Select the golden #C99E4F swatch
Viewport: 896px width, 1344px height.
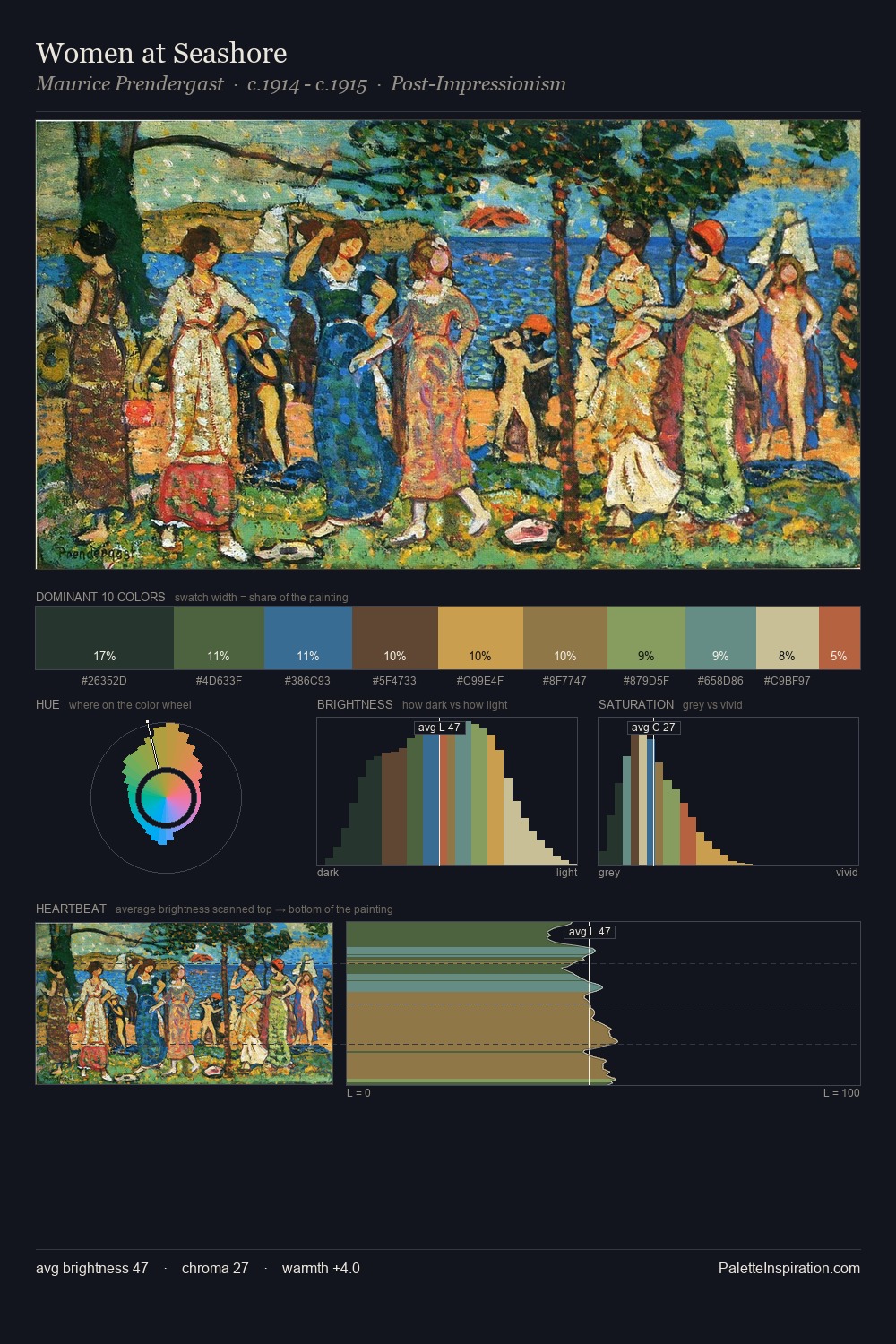480,638
